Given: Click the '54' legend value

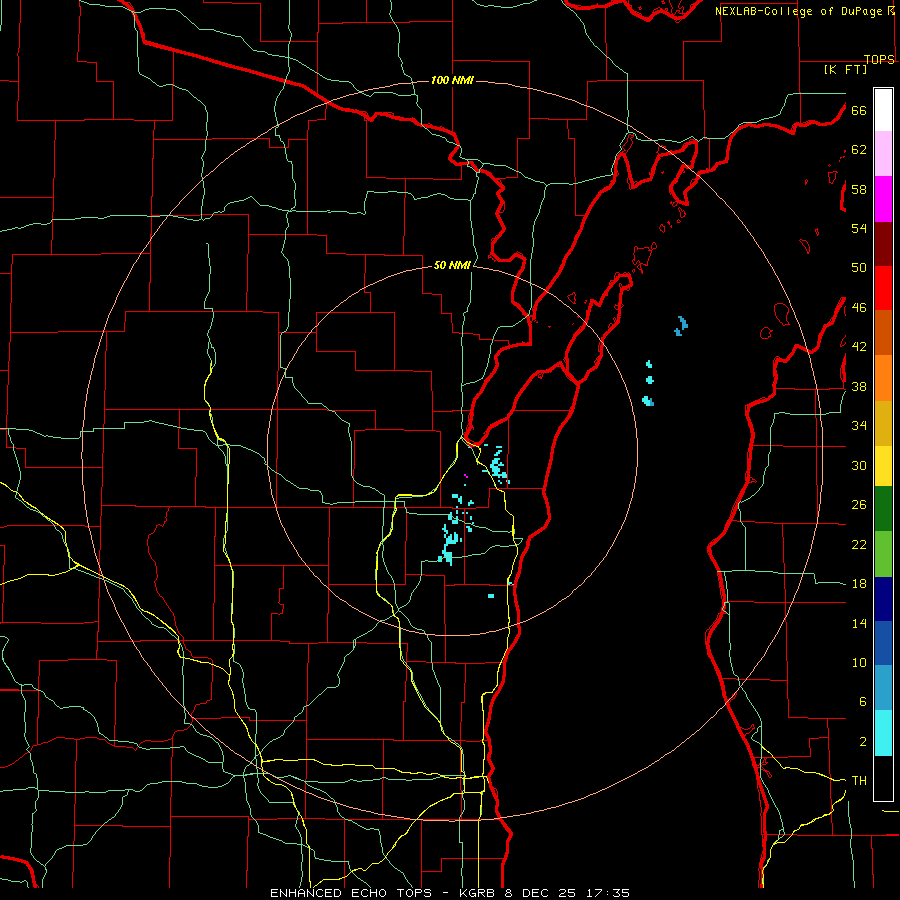Looking at the screenshot, I should click(859, 228).
